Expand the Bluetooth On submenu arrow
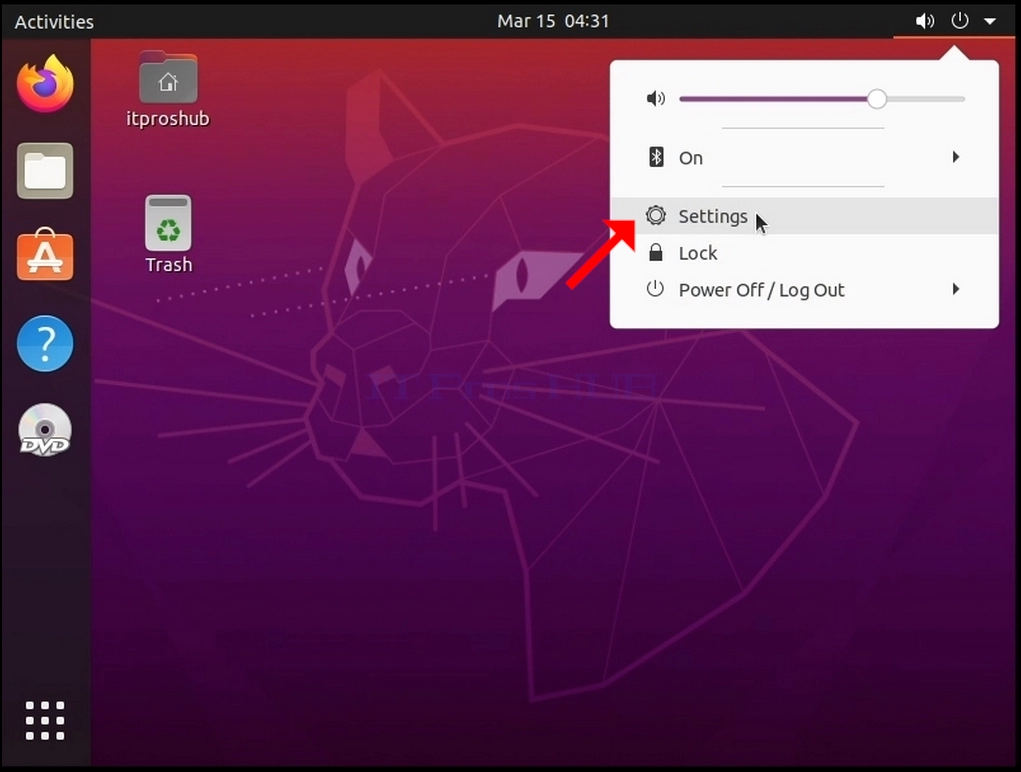 955,157
